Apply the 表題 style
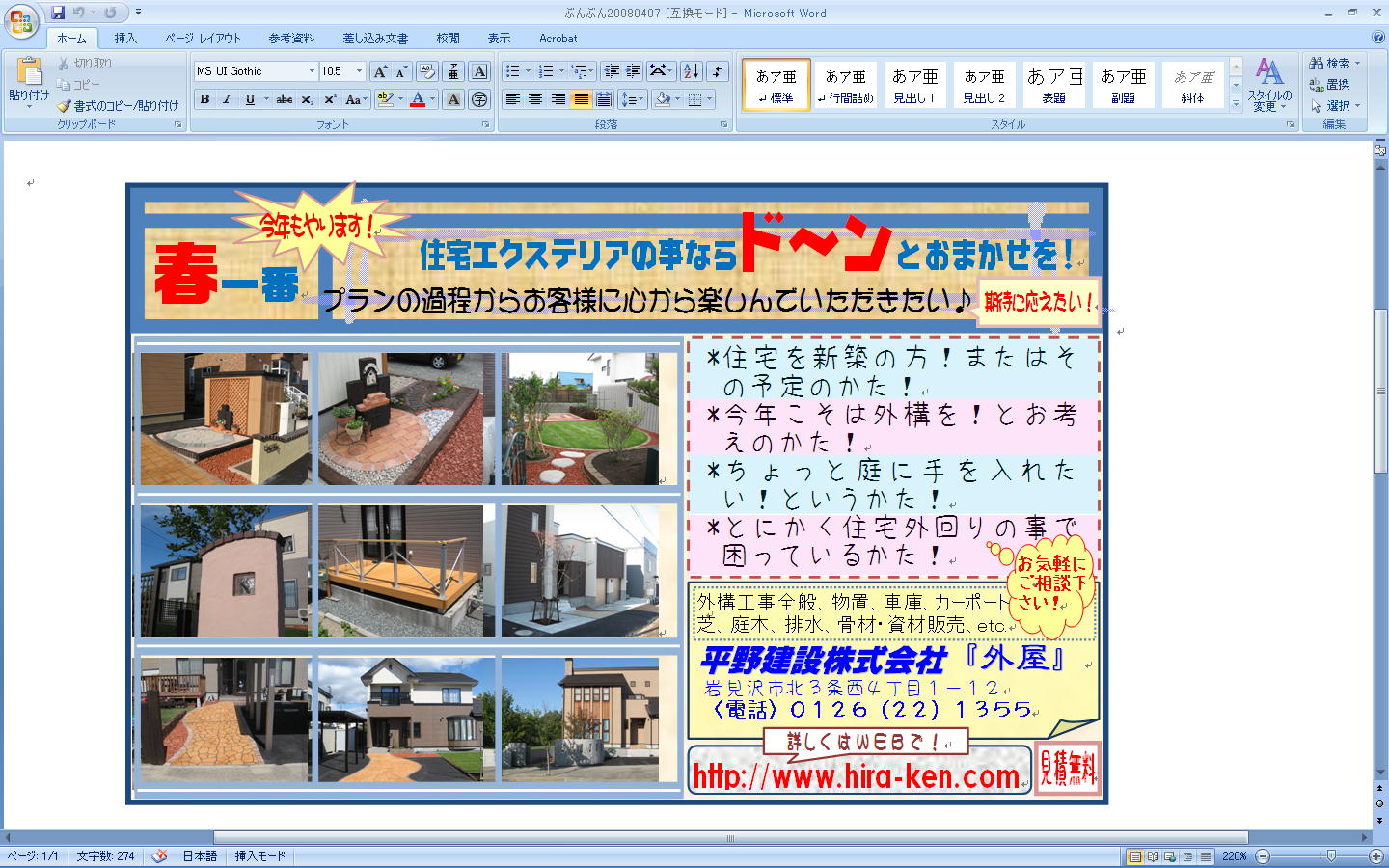The width and height of the screenshot is (1389, 868). tap(1053, 85)
